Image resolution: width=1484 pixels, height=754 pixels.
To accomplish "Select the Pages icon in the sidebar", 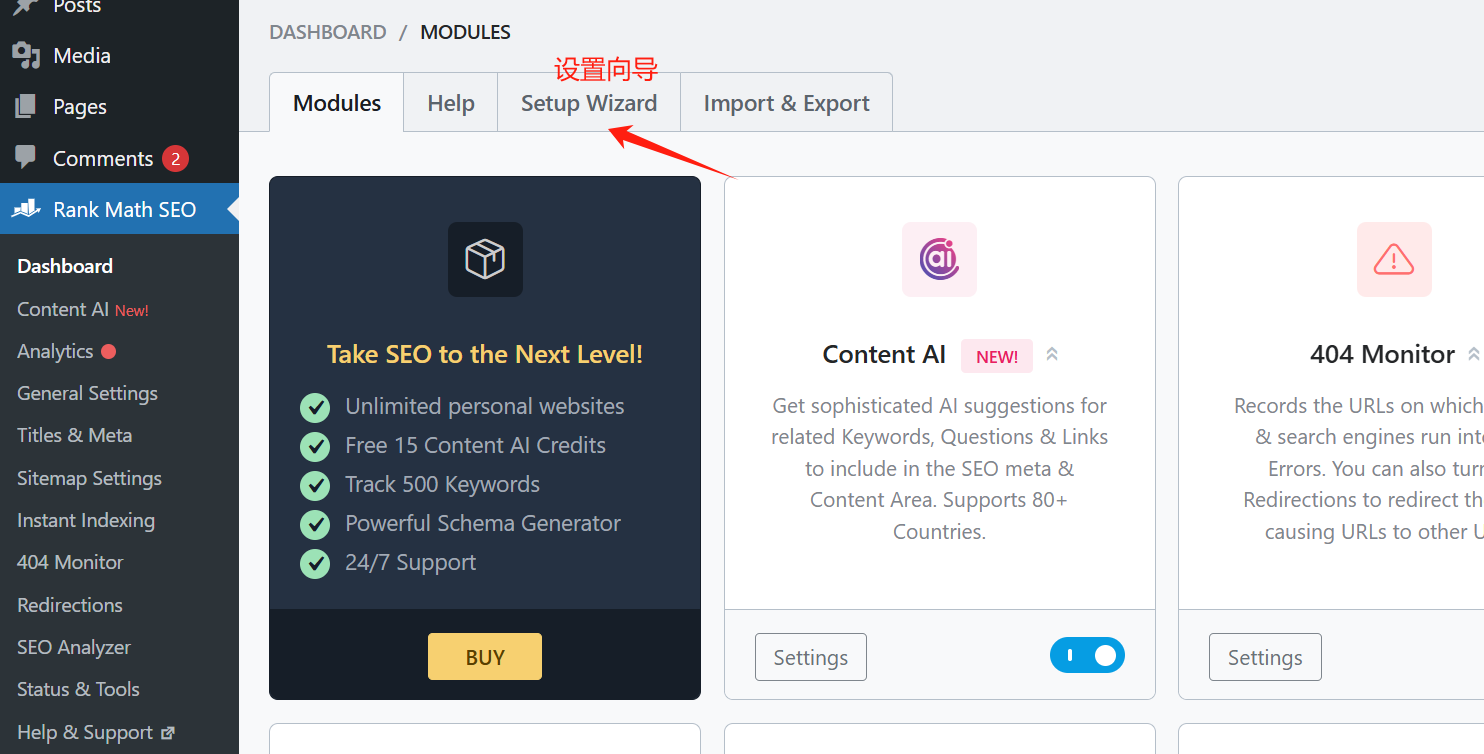I will pos(25,106).
